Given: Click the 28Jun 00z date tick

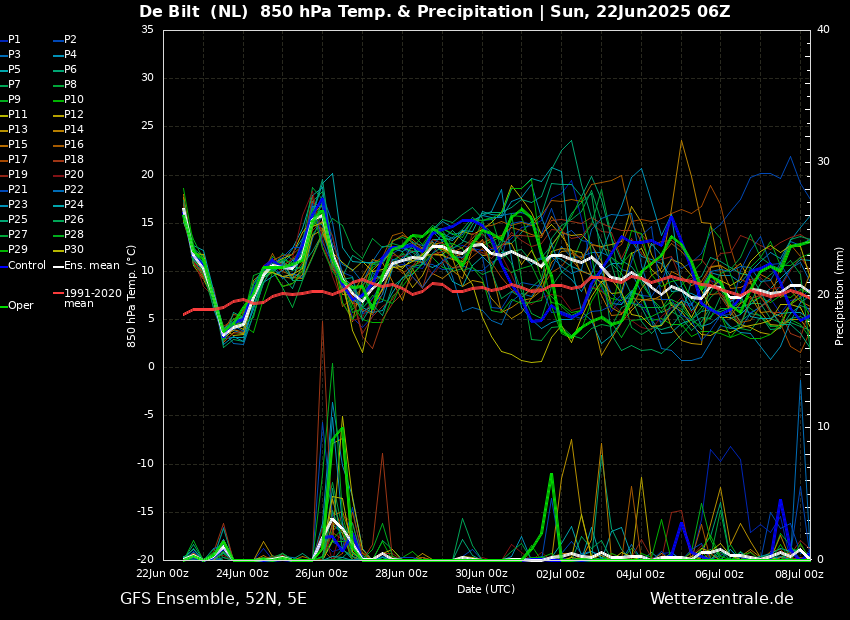Looking at the screenshot, I should click(x=401, y=574).
